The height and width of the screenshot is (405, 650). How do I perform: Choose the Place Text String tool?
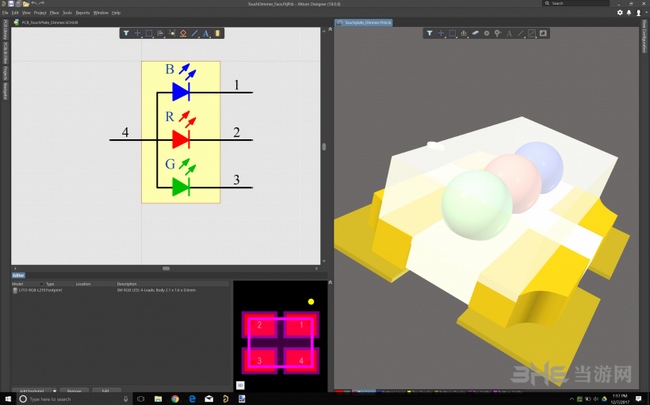pyautogui.click(x=206, y=33)
